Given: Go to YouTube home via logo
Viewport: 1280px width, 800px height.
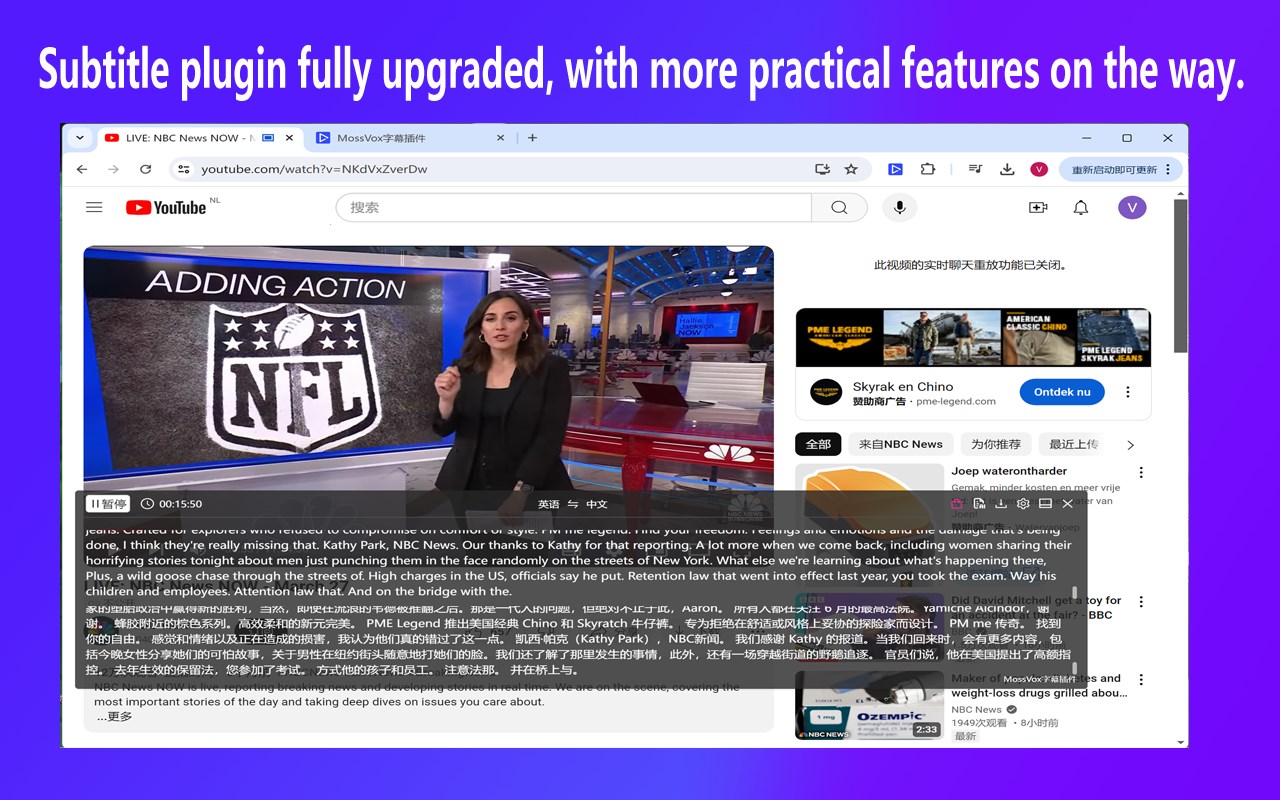Looking at the screenshot, I should click(166, 207).
